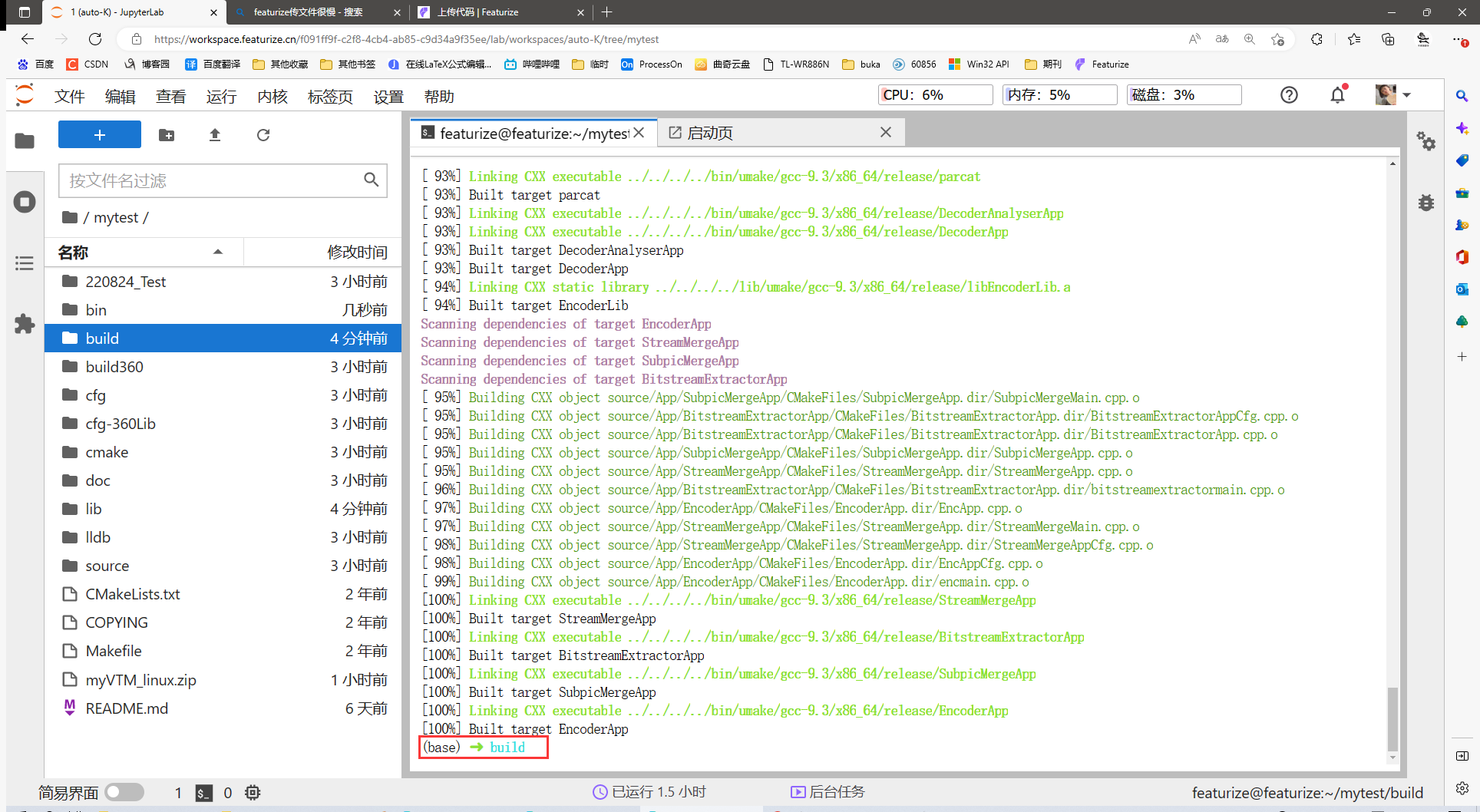Click the browser address bar URL
Screen dimensions: 1480x812
point(406,39)
